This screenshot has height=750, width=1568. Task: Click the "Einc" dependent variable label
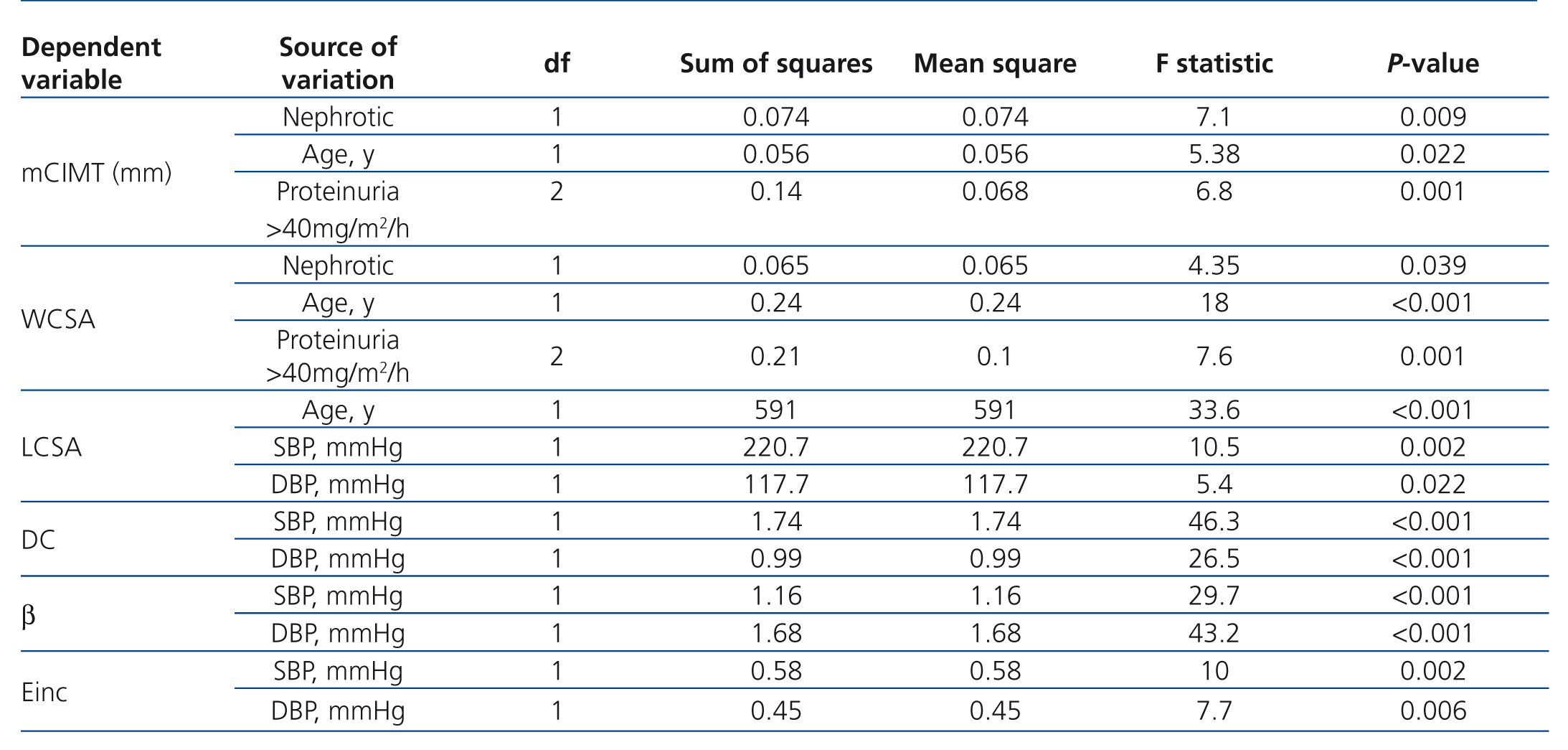pyautogui.click(x=44, y=692)
